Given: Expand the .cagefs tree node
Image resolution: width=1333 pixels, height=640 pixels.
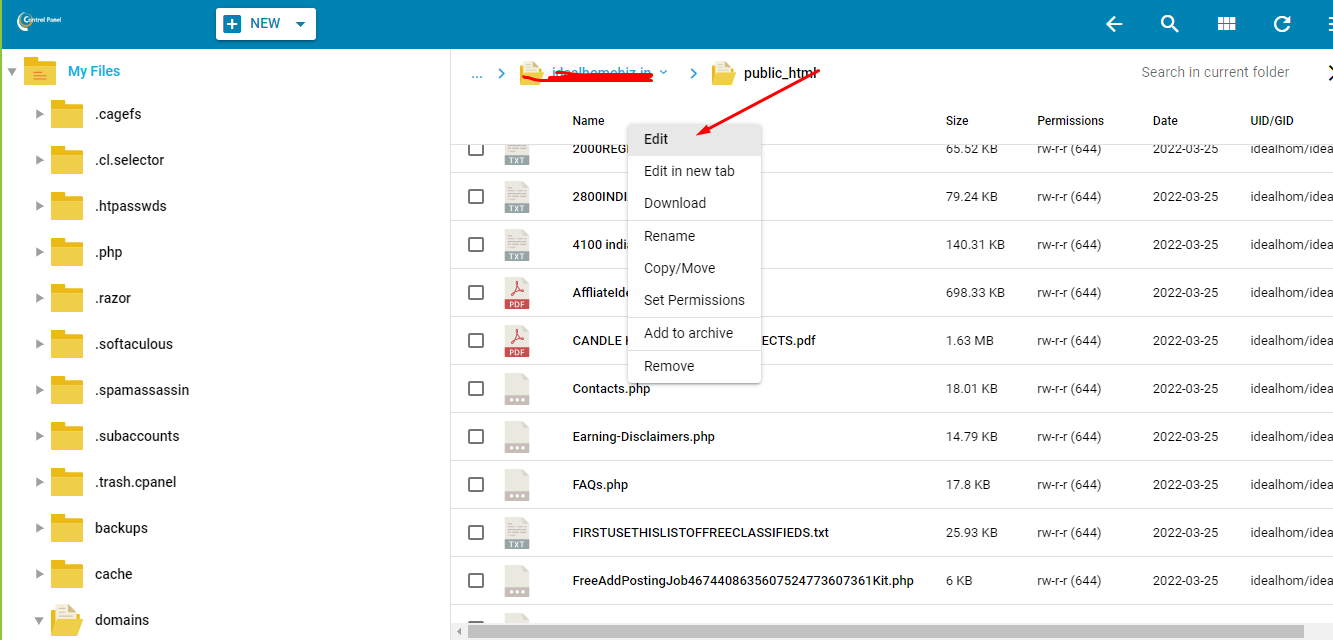Looking at the screenshot, I should (x=40, y=114).
